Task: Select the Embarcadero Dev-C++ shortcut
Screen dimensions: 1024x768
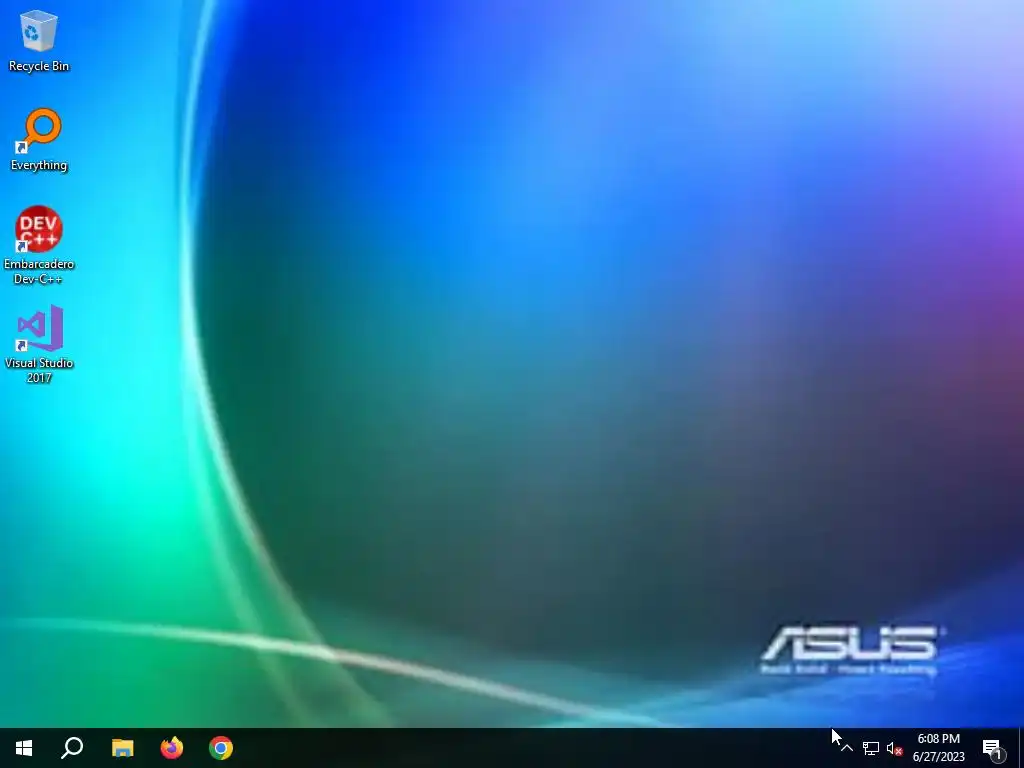Action: coord(39,245)
